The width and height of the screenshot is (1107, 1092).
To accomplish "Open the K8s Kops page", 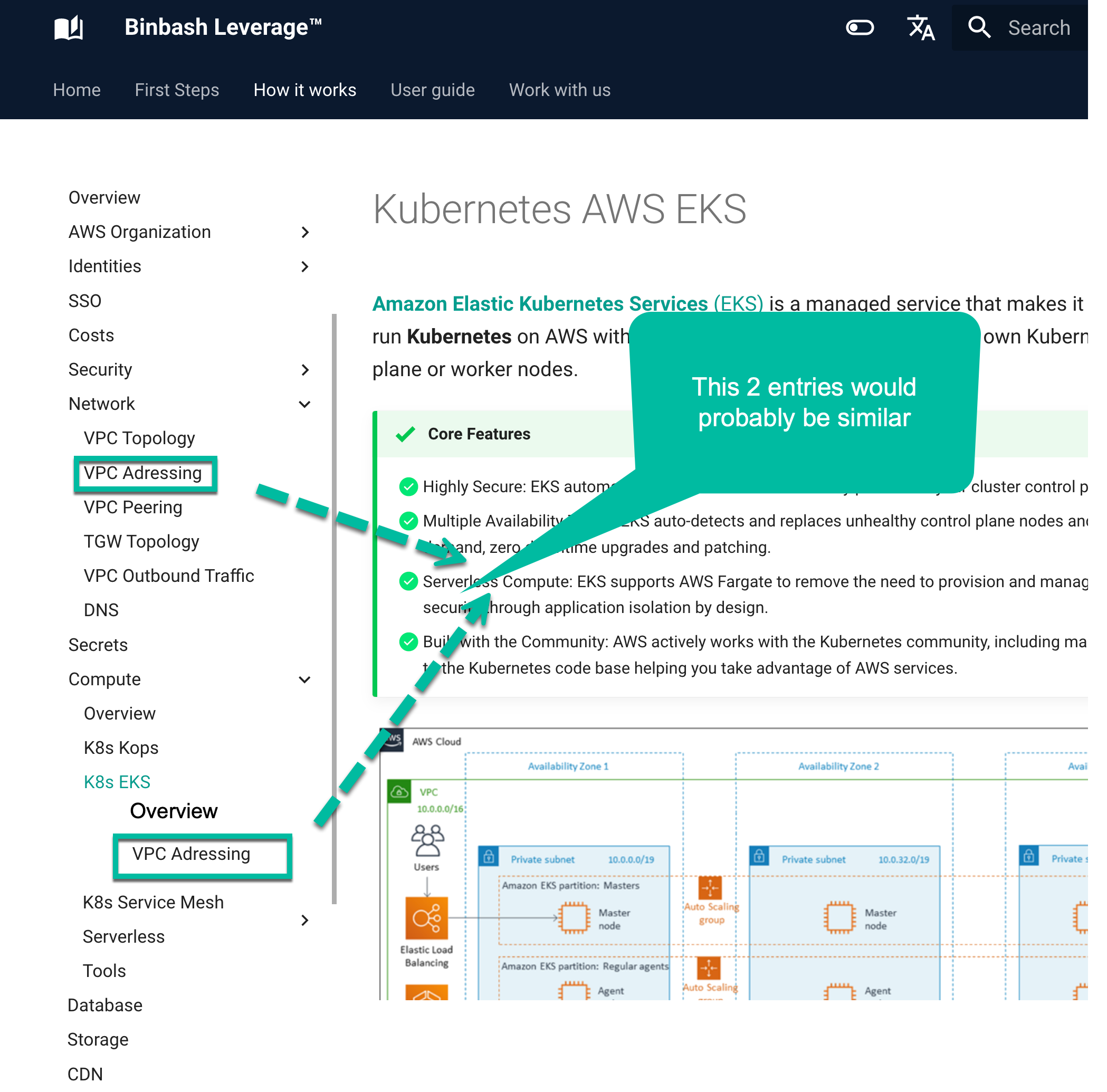I will pos(120,747).
